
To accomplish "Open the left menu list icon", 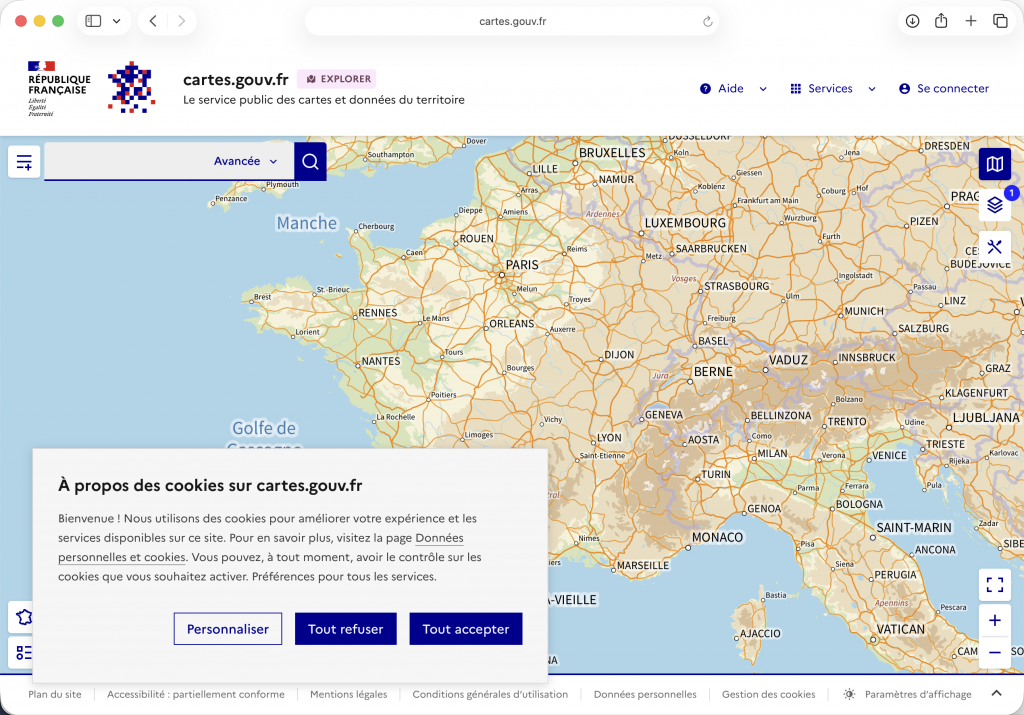I will [x=24, y=161].
